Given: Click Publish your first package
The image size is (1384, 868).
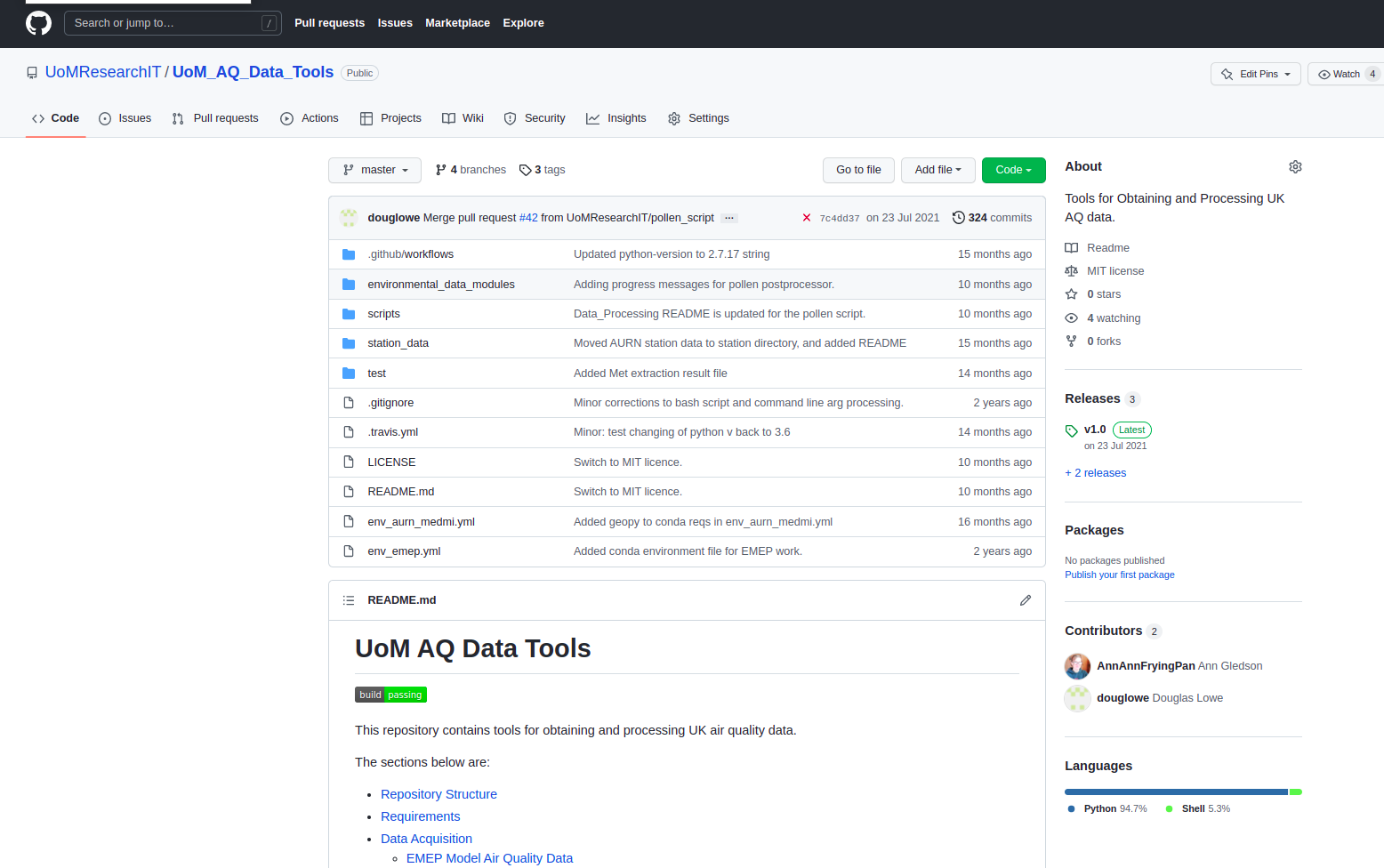Looking at the screenshot, I should [x=1120, y=575].
